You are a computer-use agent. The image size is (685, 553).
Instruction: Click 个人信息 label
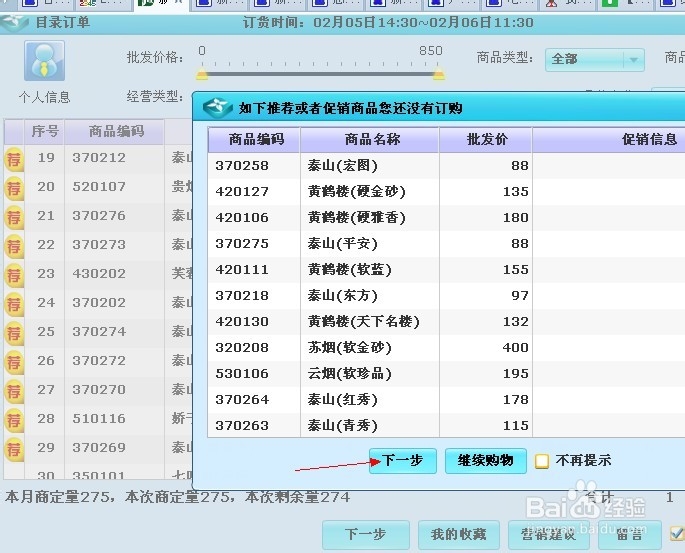click(x=45, y=97)
